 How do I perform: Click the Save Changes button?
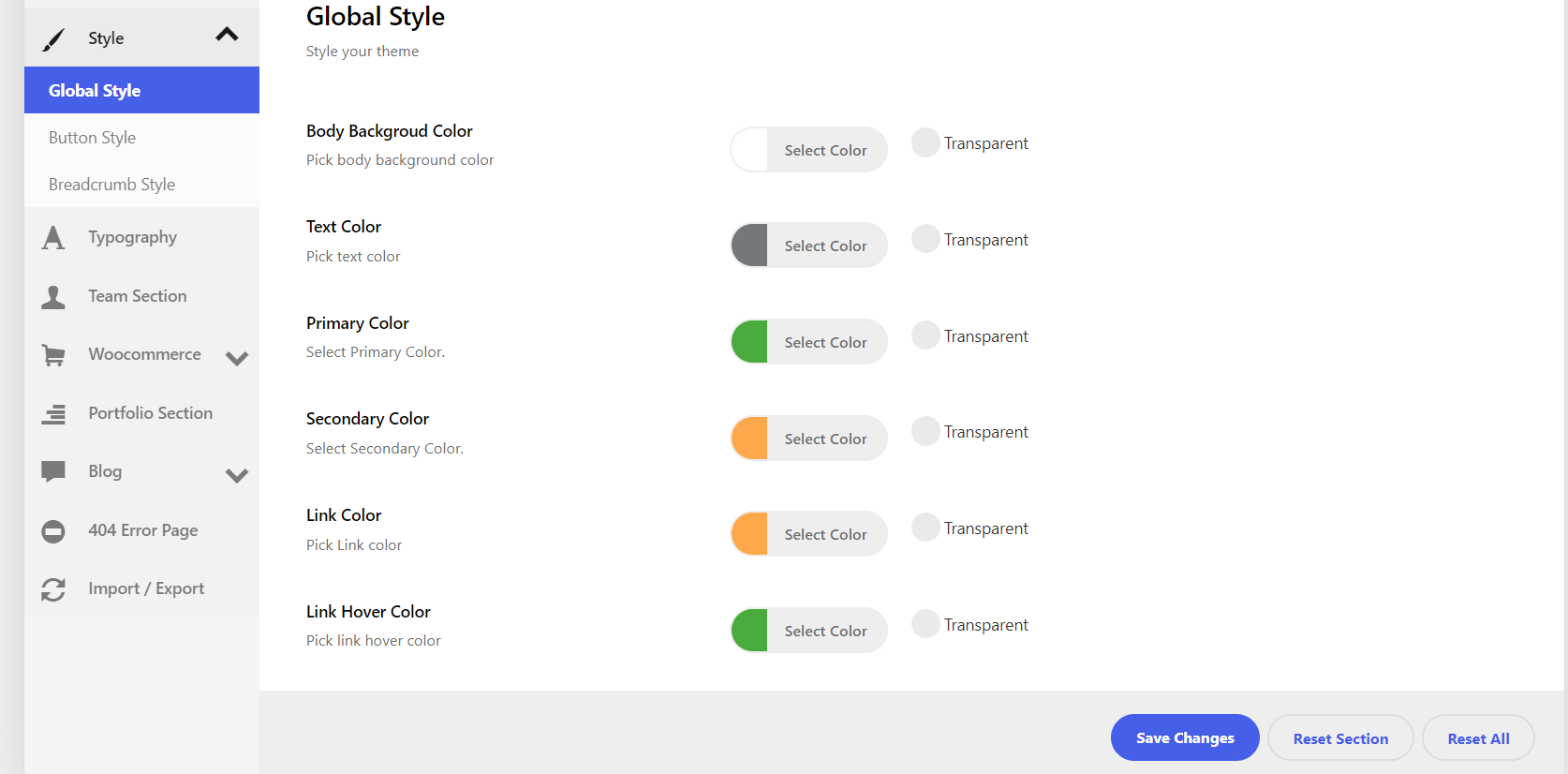point(1184,737)
